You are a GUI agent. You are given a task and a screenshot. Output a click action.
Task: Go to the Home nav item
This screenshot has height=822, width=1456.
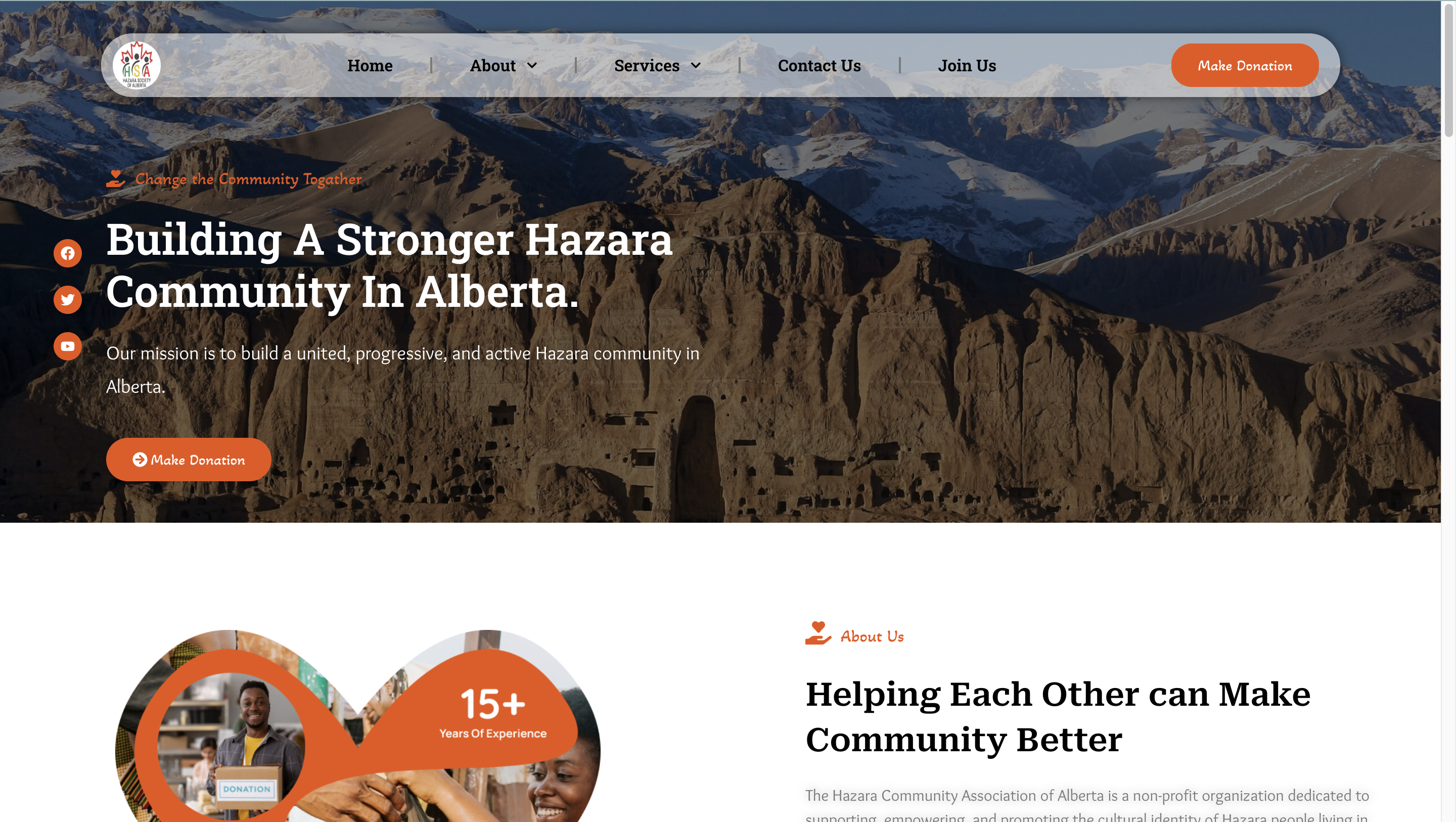pyautogui.click(x=370, y=66)
